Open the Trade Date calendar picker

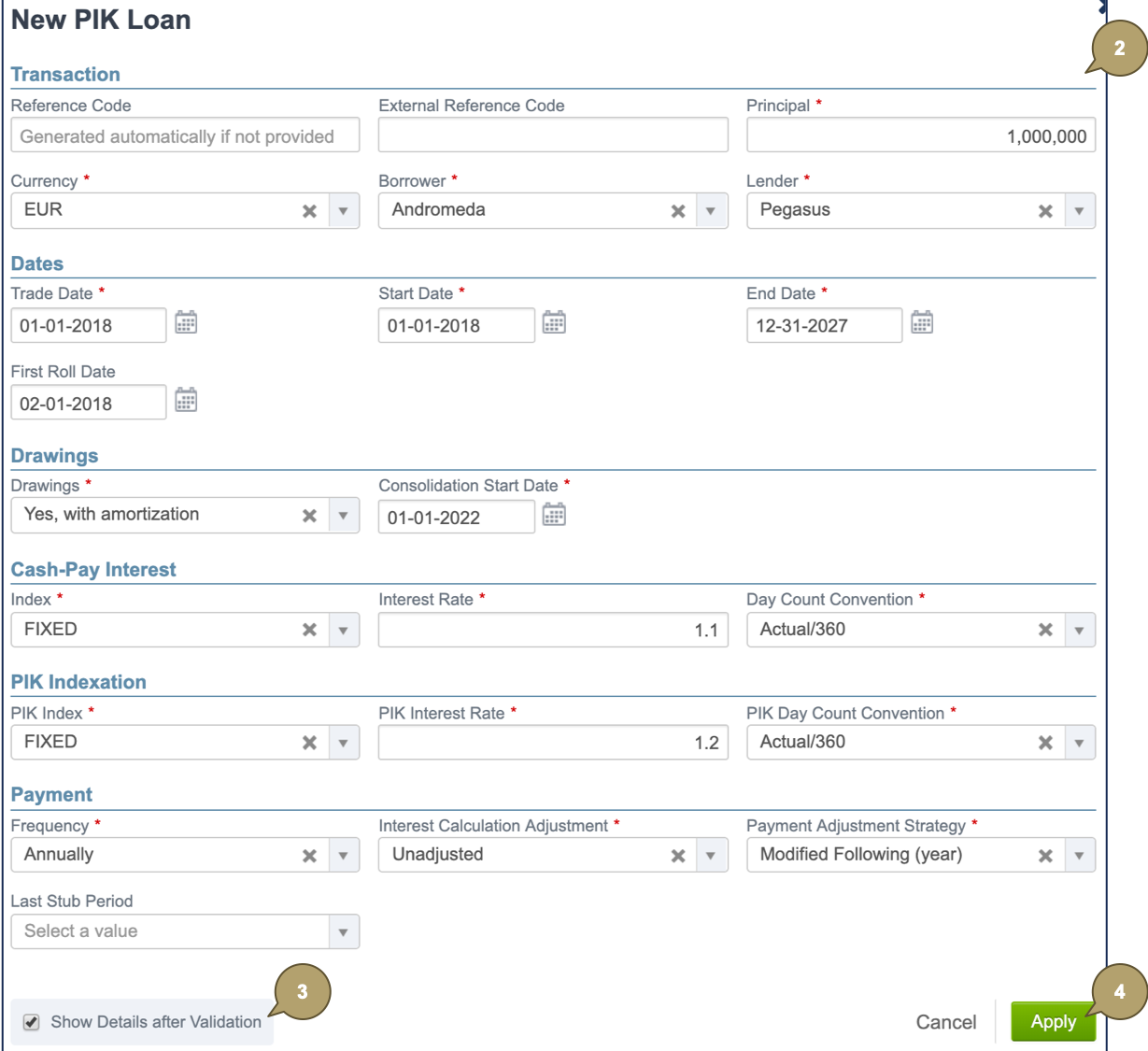coord(186,323)
